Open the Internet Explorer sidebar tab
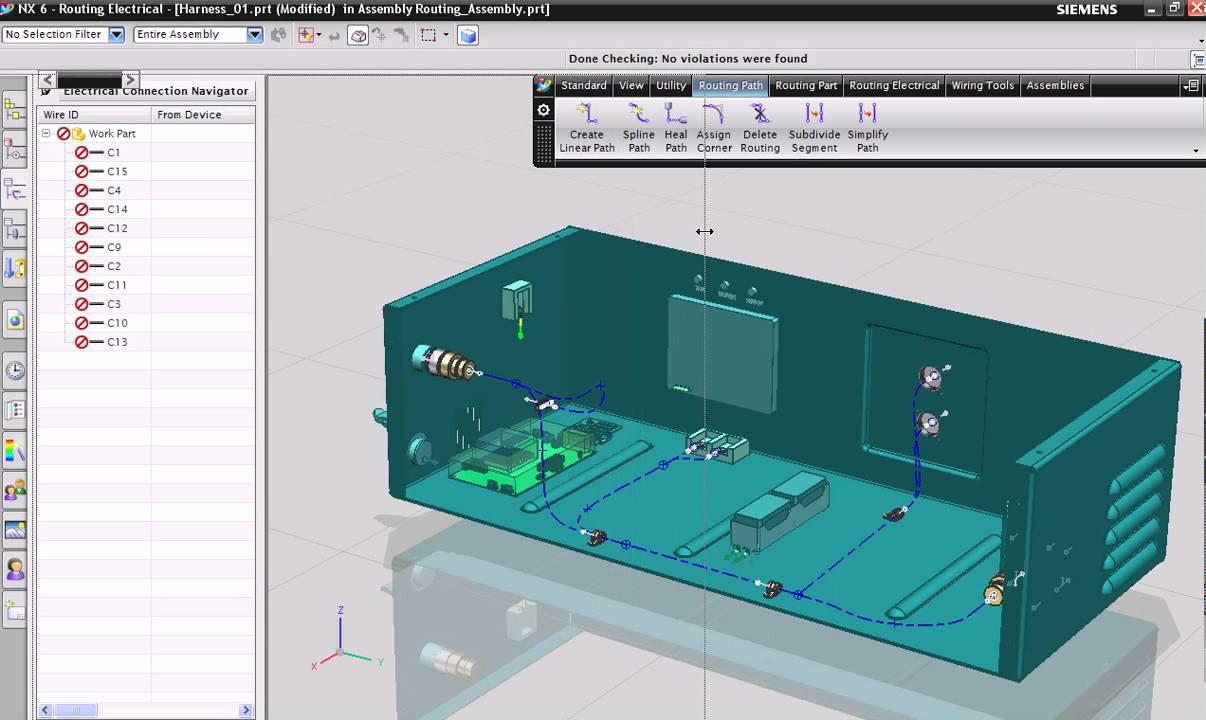This screenshot has height=720, width=1206. [15, 319]
